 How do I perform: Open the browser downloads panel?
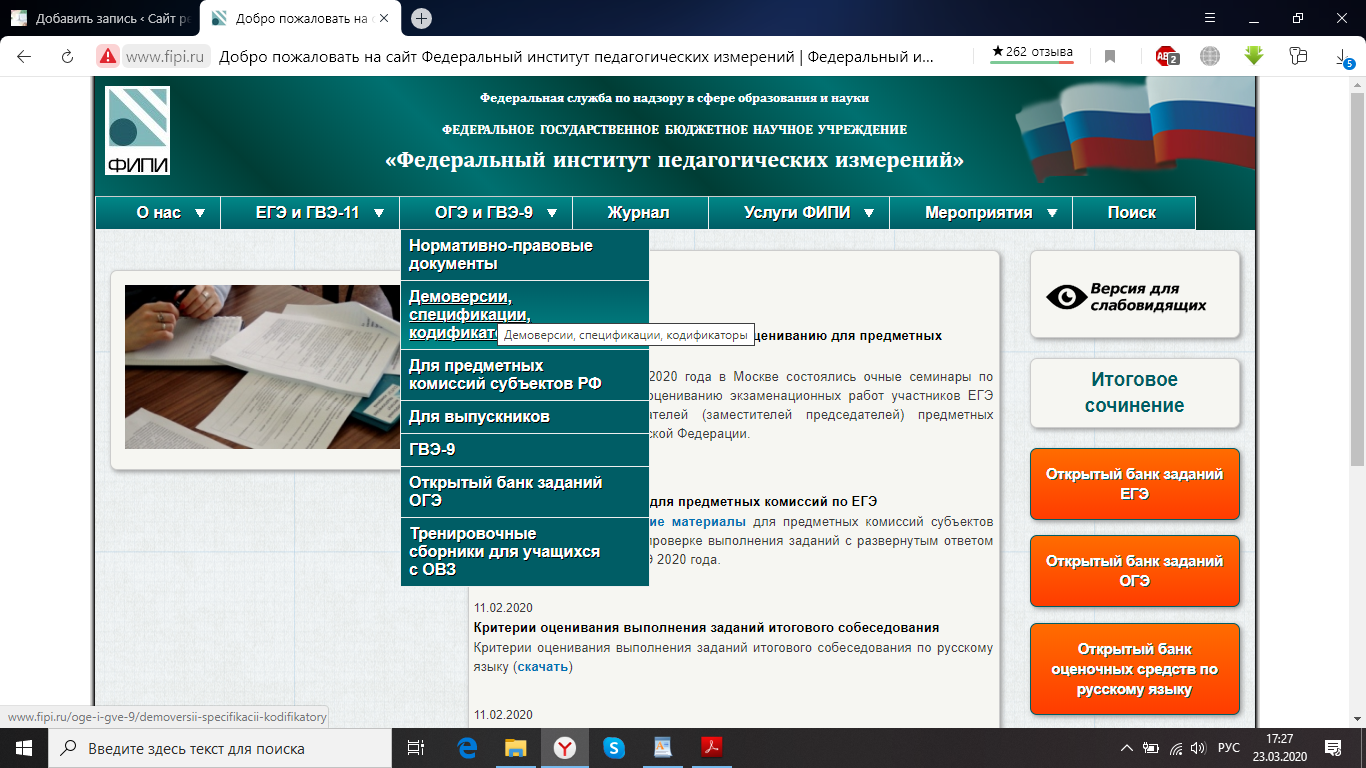[x=1344, y=58]
